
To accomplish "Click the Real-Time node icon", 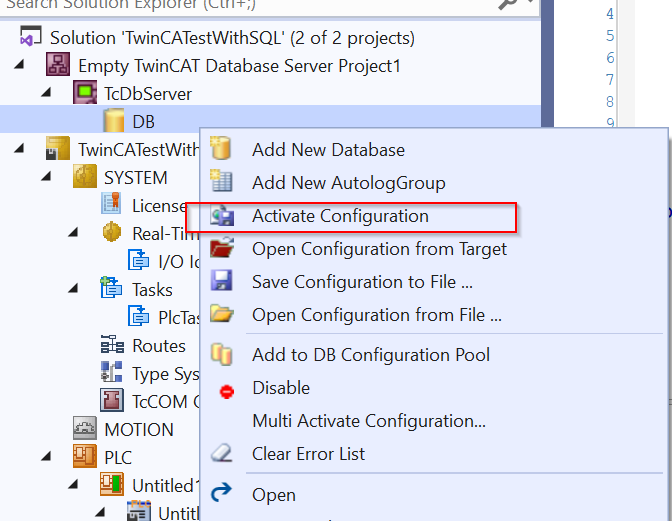I will pos(112,232).
